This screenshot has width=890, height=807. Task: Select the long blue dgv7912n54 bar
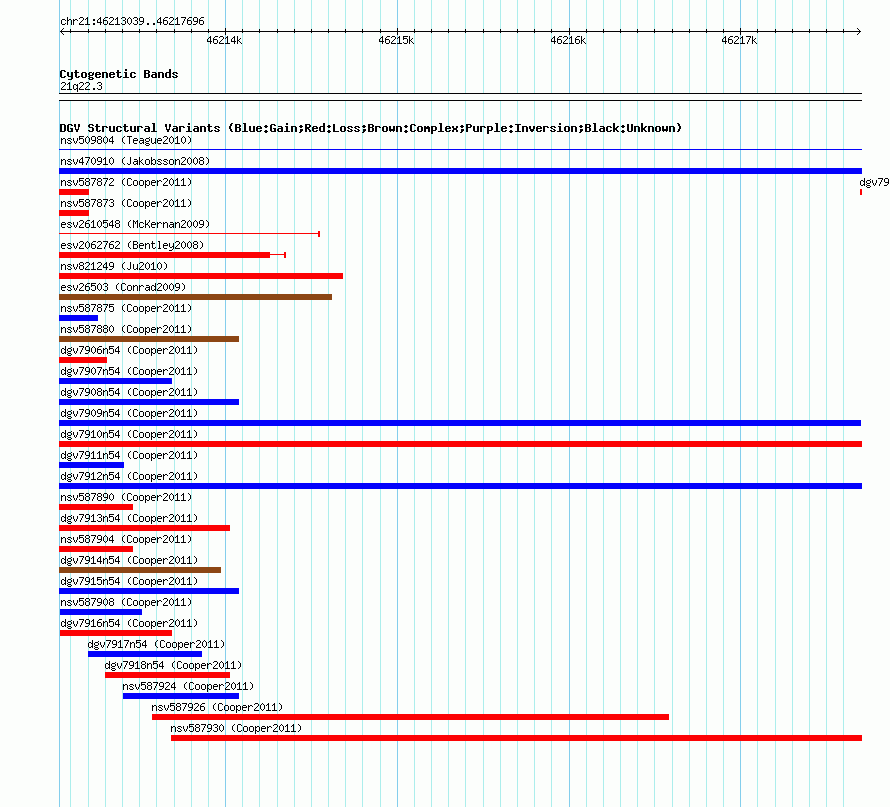(460, 486)
